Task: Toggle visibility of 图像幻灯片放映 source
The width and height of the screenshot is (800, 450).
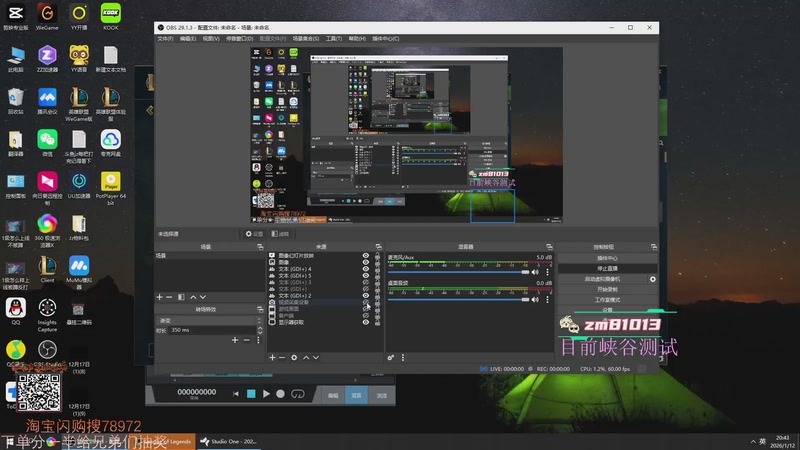Action: 366,256
